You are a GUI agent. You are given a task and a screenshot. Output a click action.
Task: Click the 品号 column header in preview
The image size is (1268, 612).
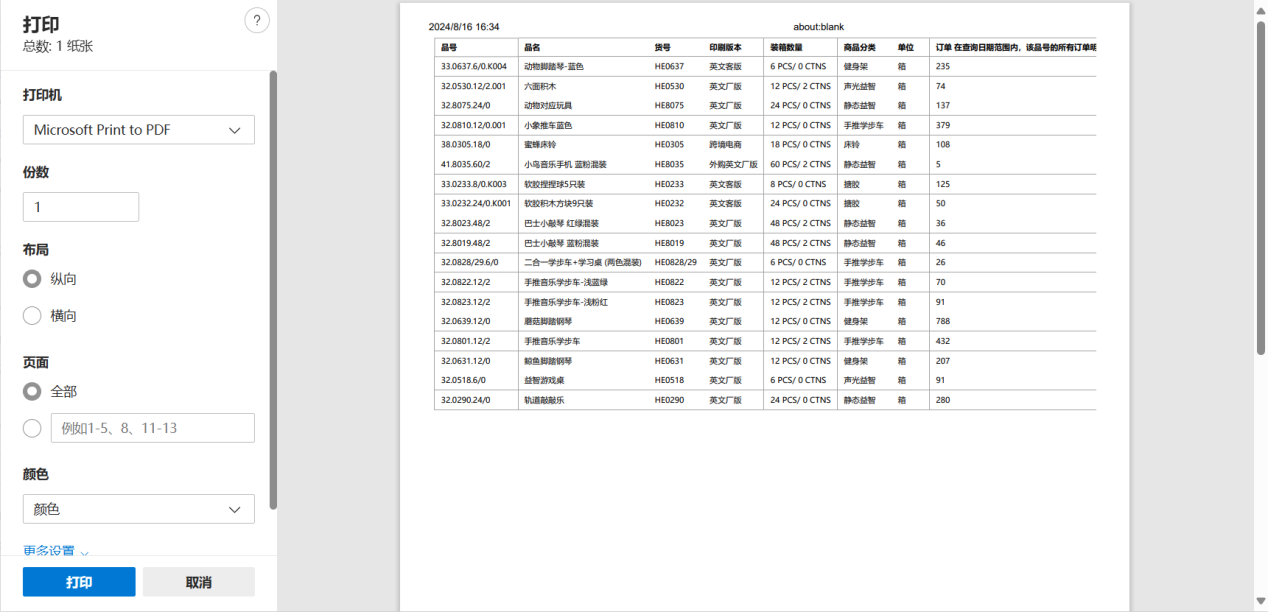(449, 47)
